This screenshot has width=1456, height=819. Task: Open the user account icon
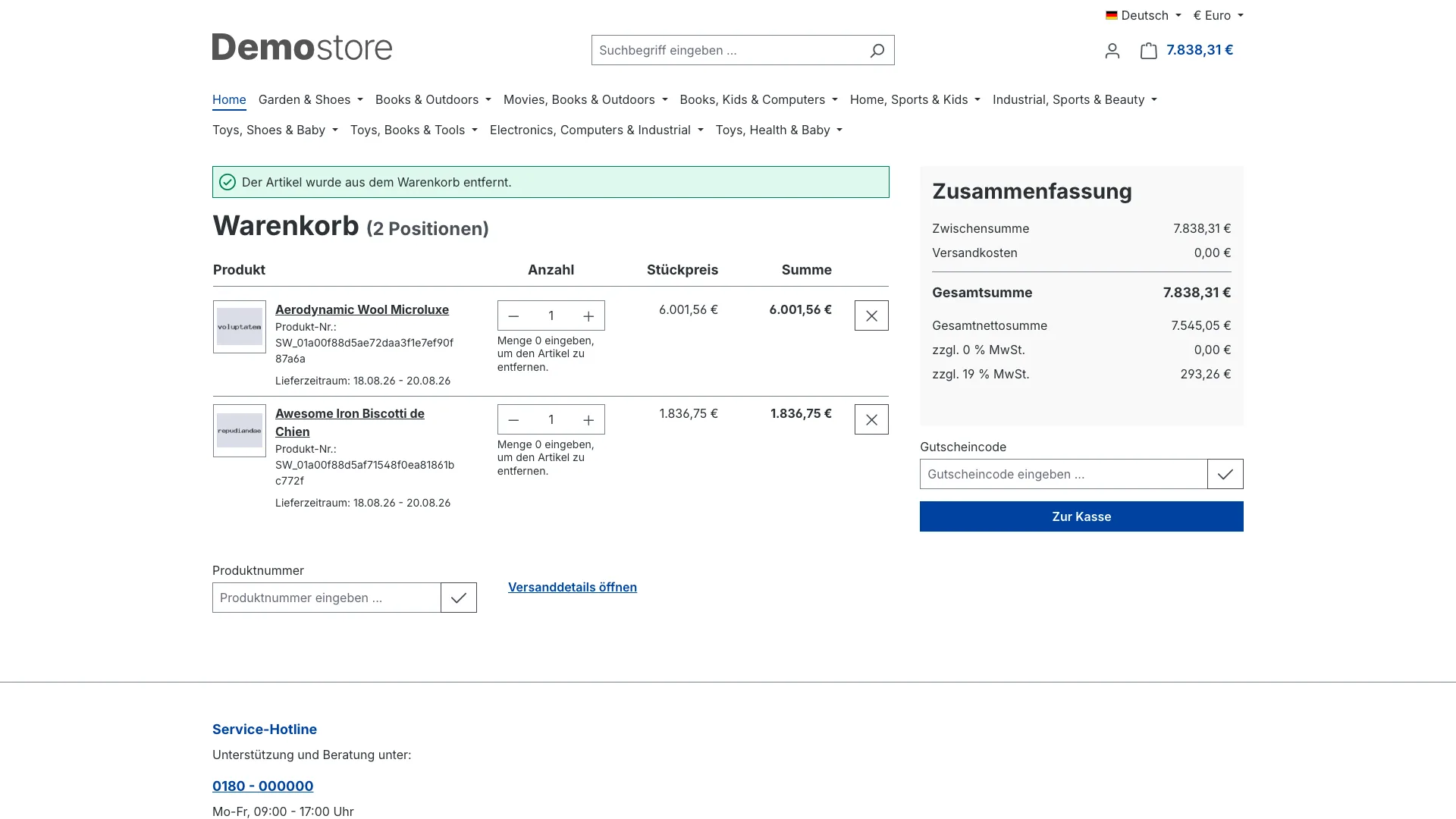coord(1112,51)
